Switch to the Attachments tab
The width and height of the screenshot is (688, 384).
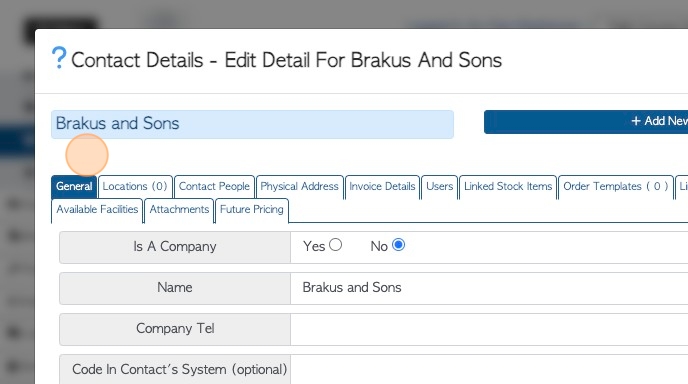[x=179, y=210]
